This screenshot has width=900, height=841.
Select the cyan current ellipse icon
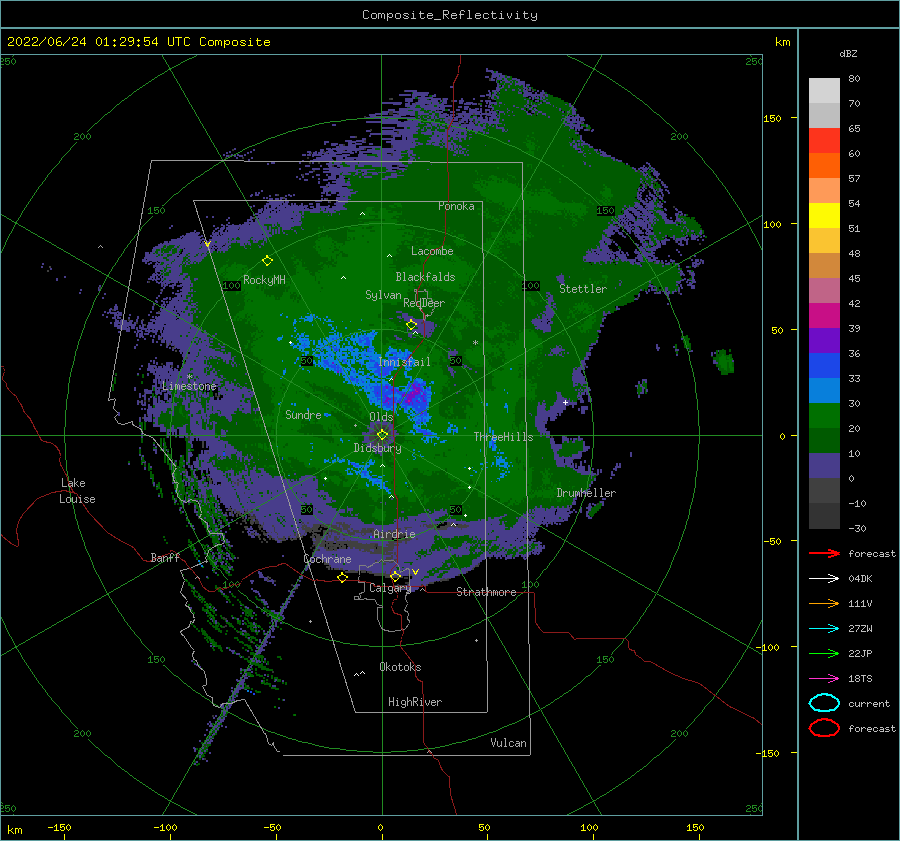(824, 703)
